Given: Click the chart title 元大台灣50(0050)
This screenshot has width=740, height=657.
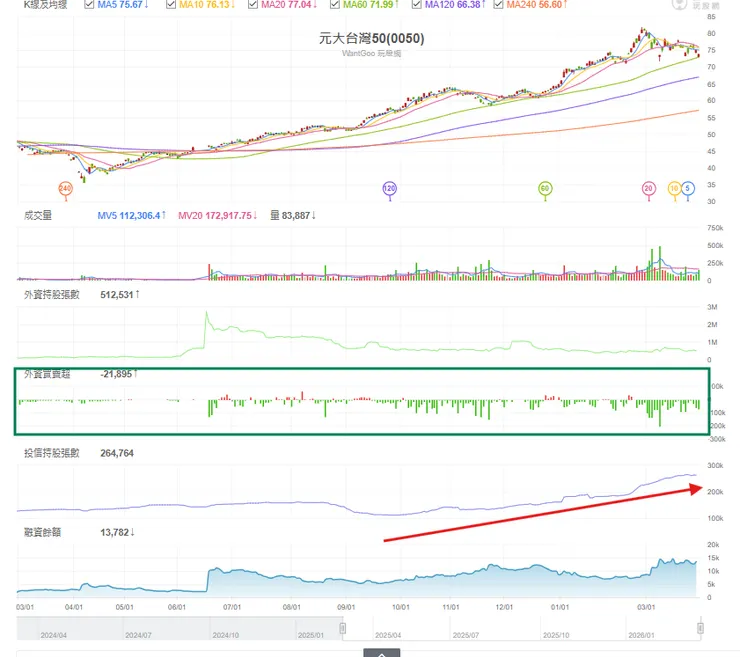Looking at the screenshot, I should click(371, 38).
